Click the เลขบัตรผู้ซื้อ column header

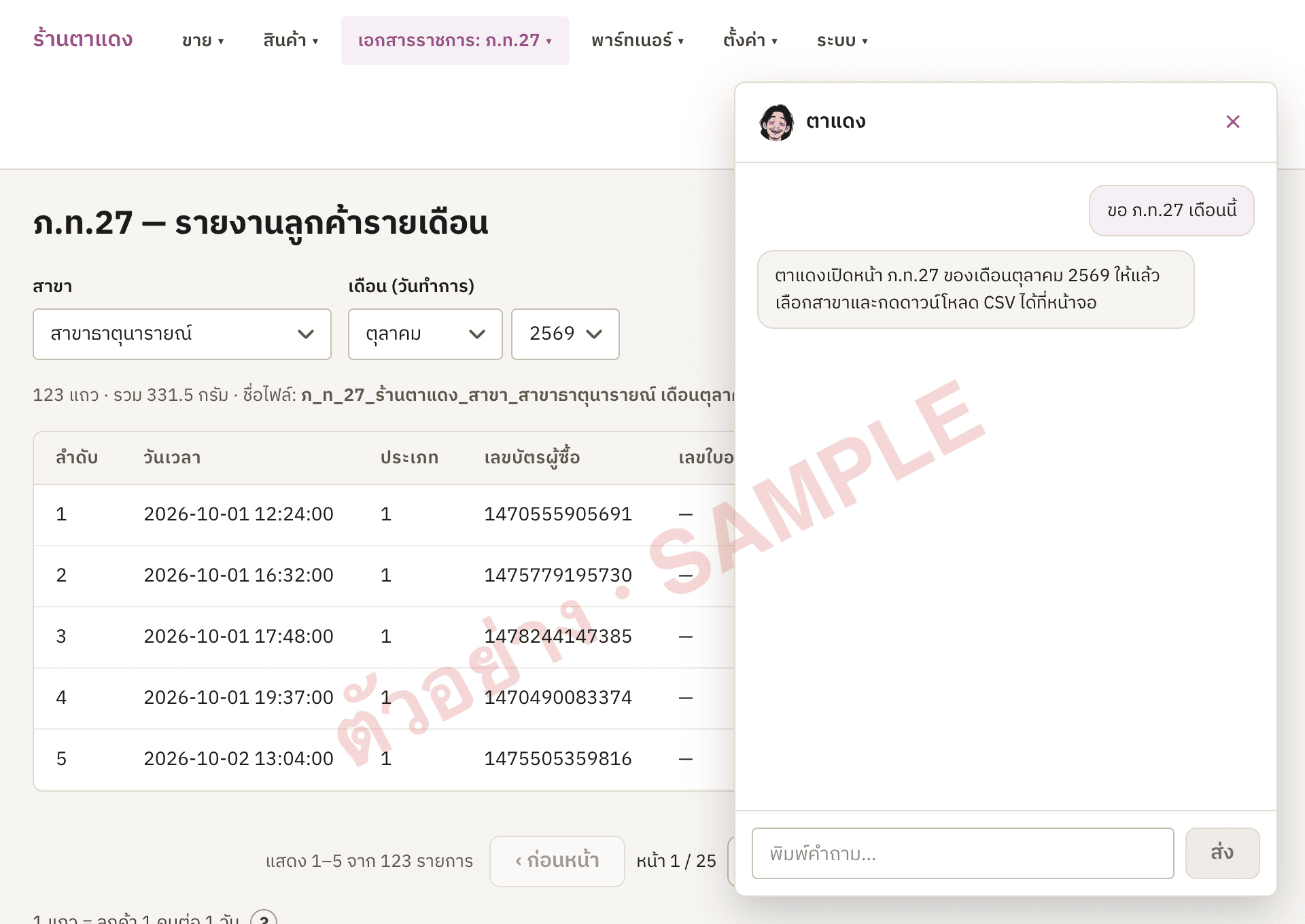point(532,457)
